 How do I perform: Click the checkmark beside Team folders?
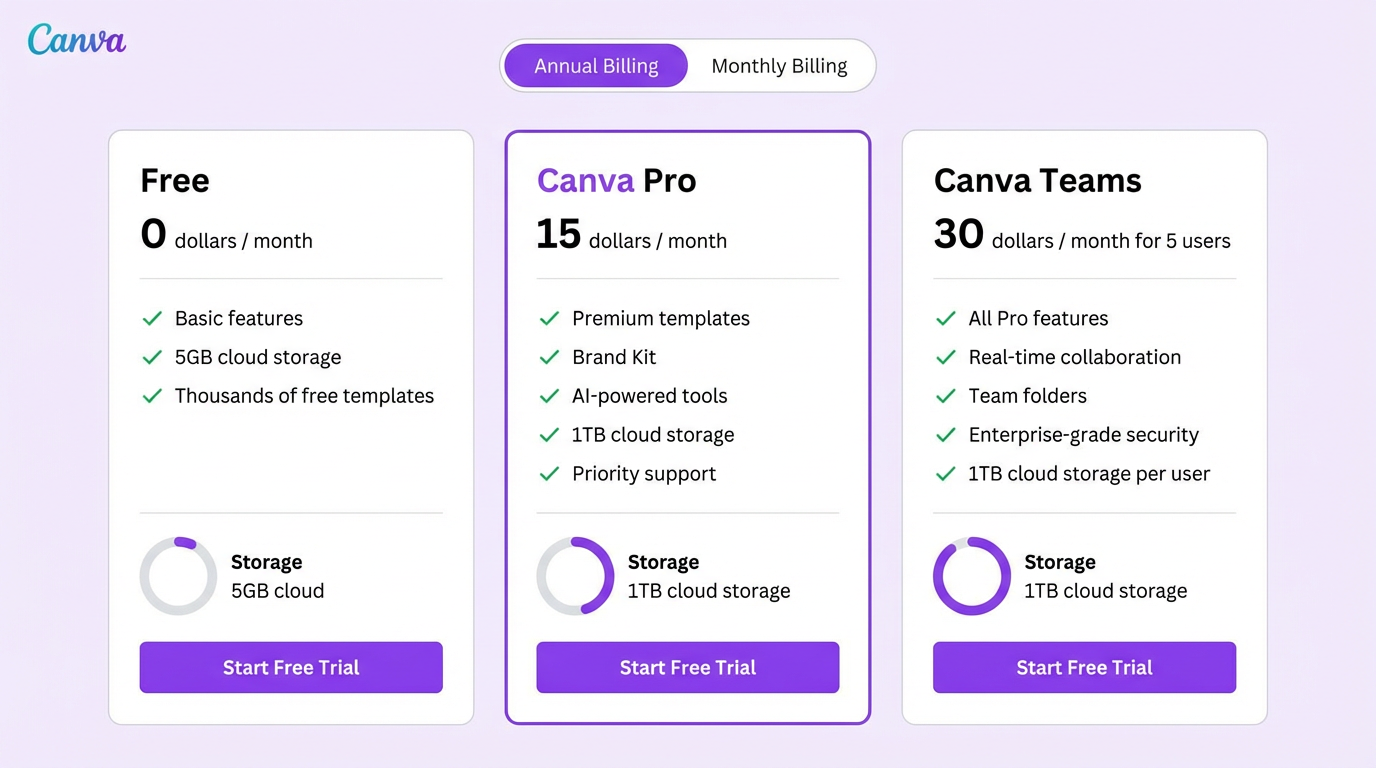pos(945,396)
